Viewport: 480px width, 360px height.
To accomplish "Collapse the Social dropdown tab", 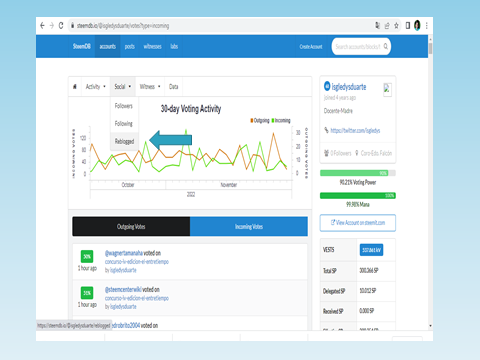I will [123, 87].
